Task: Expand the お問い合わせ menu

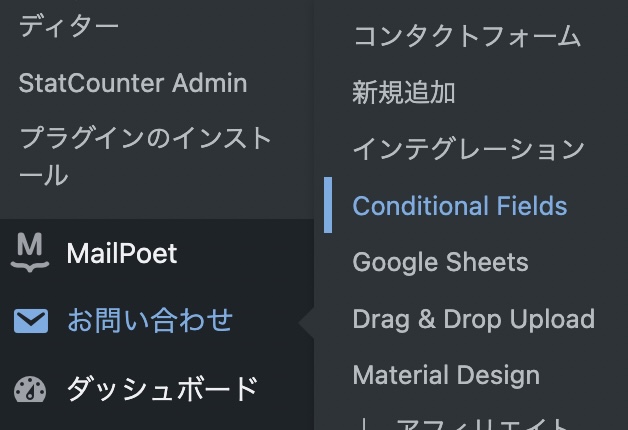Action: point(149,321)
